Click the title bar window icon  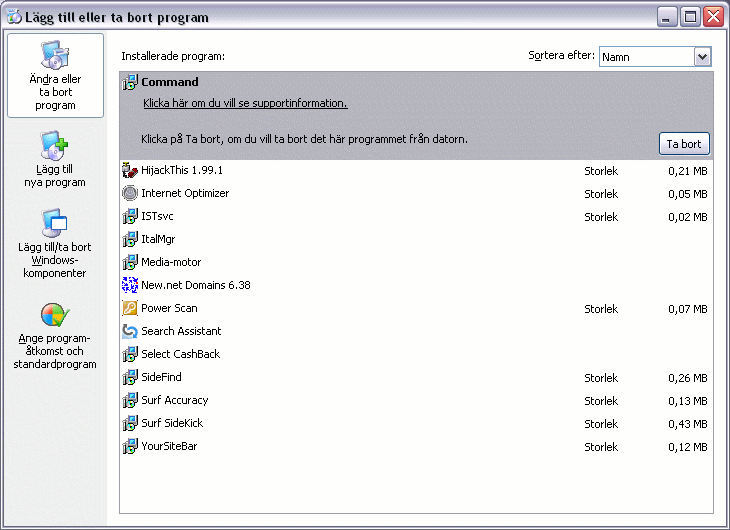pos(14,17)
